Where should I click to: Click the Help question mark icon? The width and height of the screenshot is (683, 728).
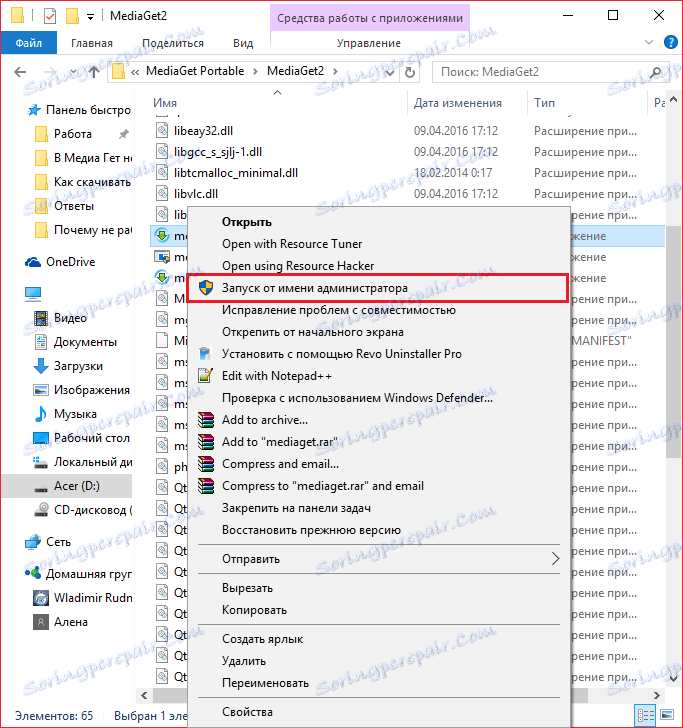(x=670, y=42)
